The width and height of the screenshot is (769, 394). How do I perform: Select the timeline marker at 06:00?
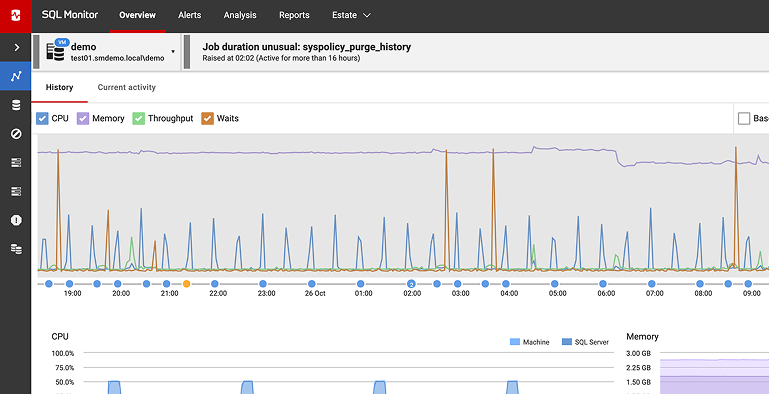(603, 284)
